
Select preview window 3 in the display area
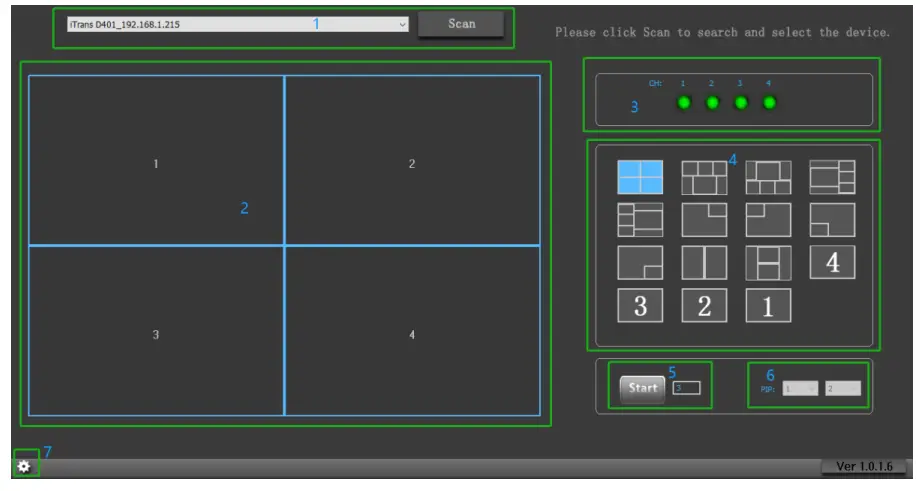pos(156,331)
